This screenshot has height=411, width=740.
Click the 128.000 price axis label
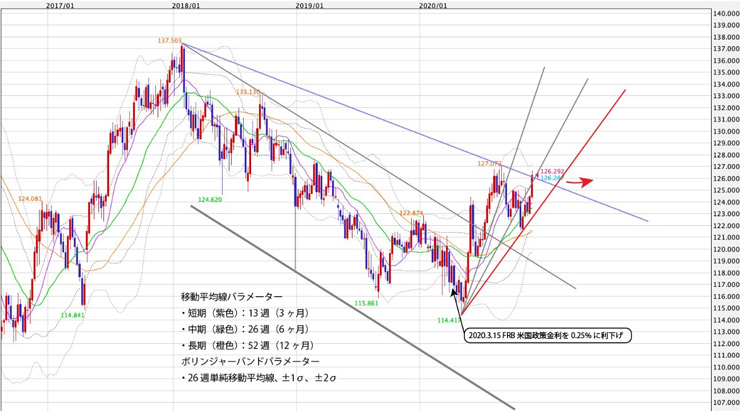point(727,155)
